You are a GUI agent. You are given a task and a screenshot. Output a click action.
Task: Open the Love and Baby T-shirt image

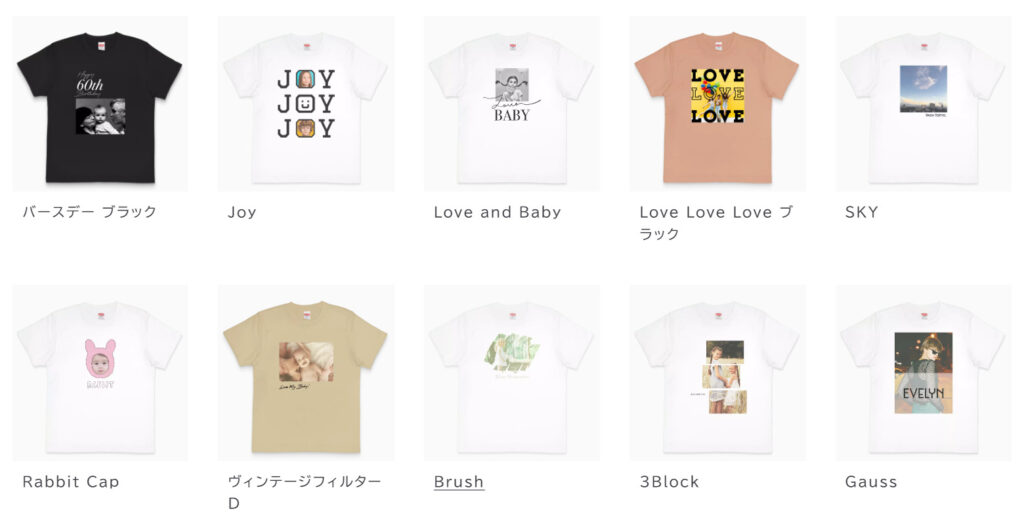[511, 104]
